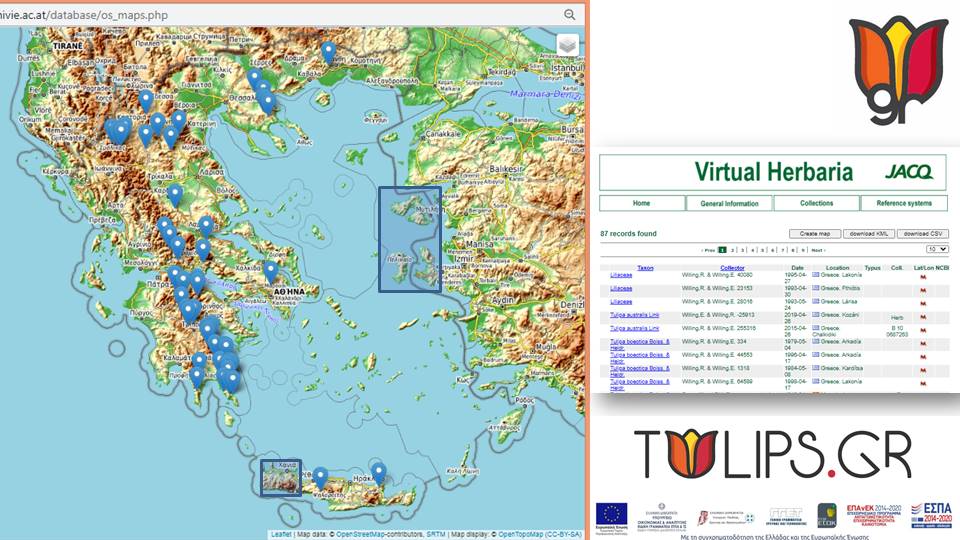Open Lat/Lon icon for Tulipa boeotica 64589 row

pyautogui.click(x=923, y=384)
